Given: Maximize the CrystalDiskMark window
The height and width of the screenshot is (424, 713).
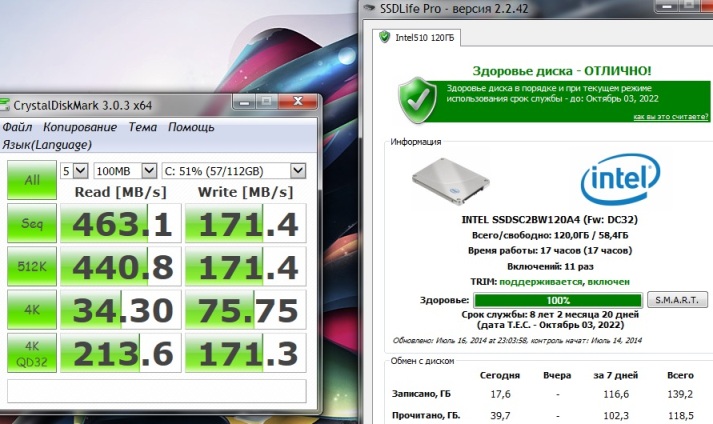Looking at the screenshot, I should click(266, 102).
